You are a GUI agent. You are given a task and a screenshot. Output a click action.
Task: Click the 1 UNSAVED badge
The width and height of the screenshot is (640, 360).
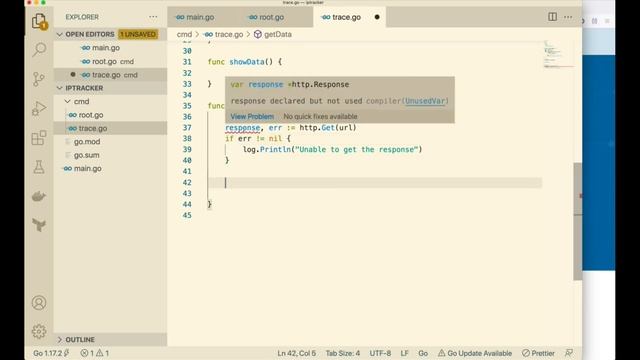(x=138, y=34)
